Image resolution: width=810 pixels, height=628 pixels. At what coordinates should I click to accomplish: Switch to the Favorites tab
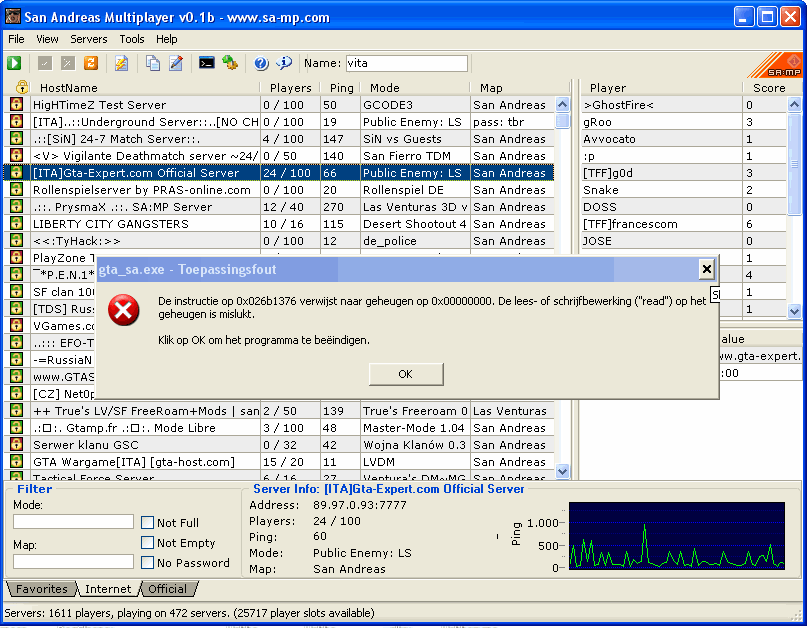coord(41,589)
